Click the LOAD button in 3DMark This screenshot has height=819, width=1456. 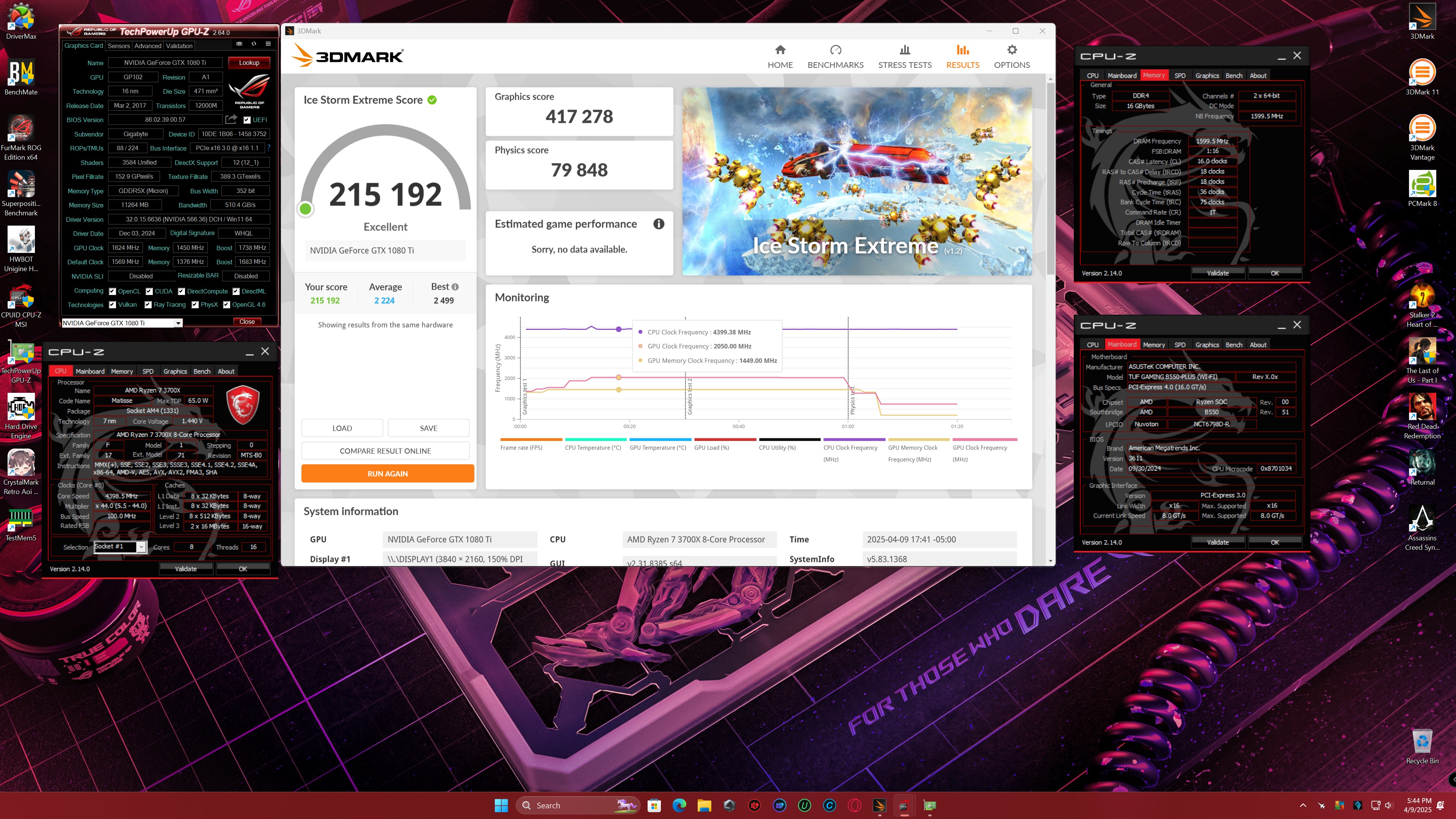pyautogui.click(x=342, y=428)
